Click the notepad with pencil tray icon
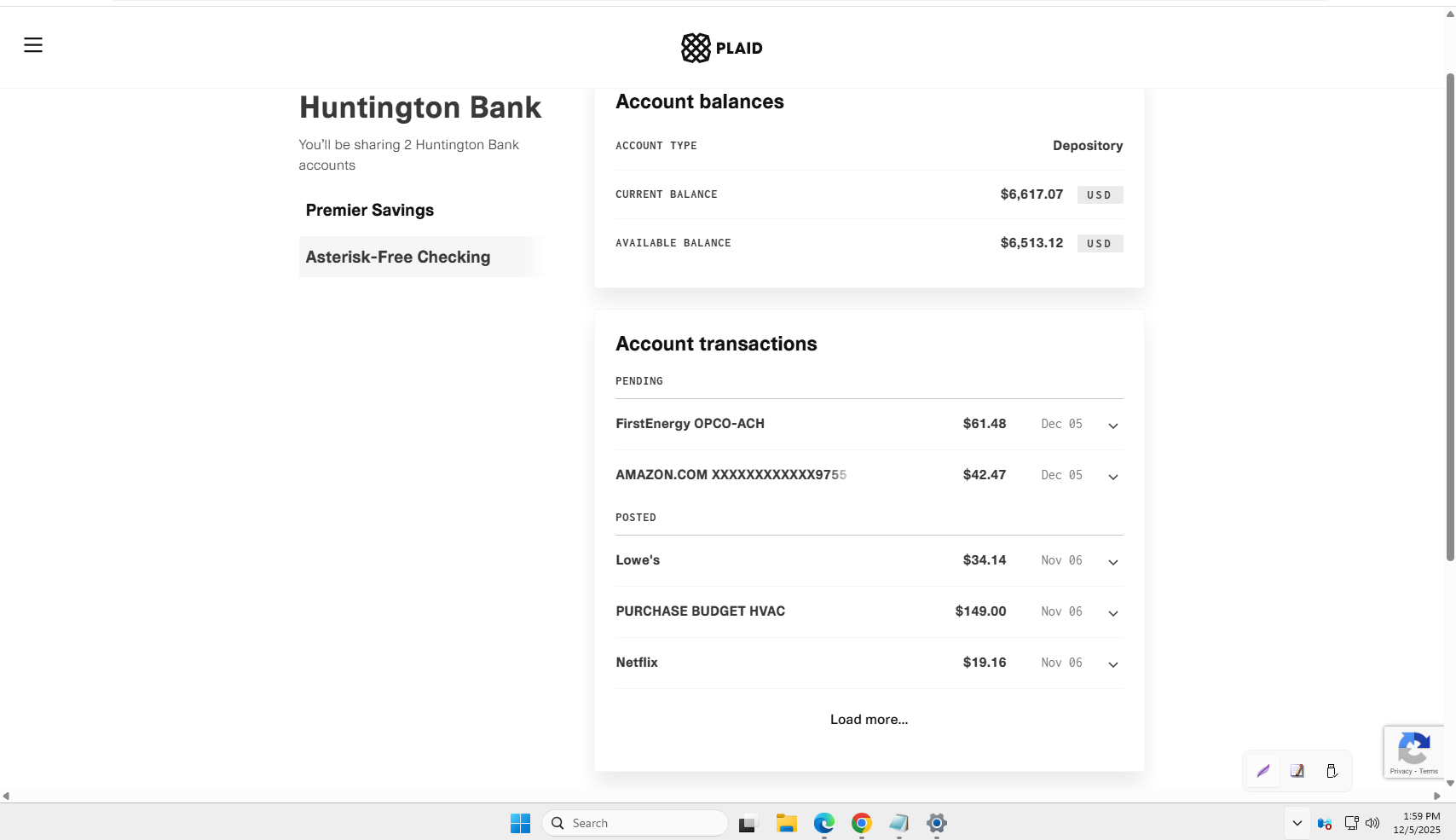1456x840 pixels. click(1297, 771)
